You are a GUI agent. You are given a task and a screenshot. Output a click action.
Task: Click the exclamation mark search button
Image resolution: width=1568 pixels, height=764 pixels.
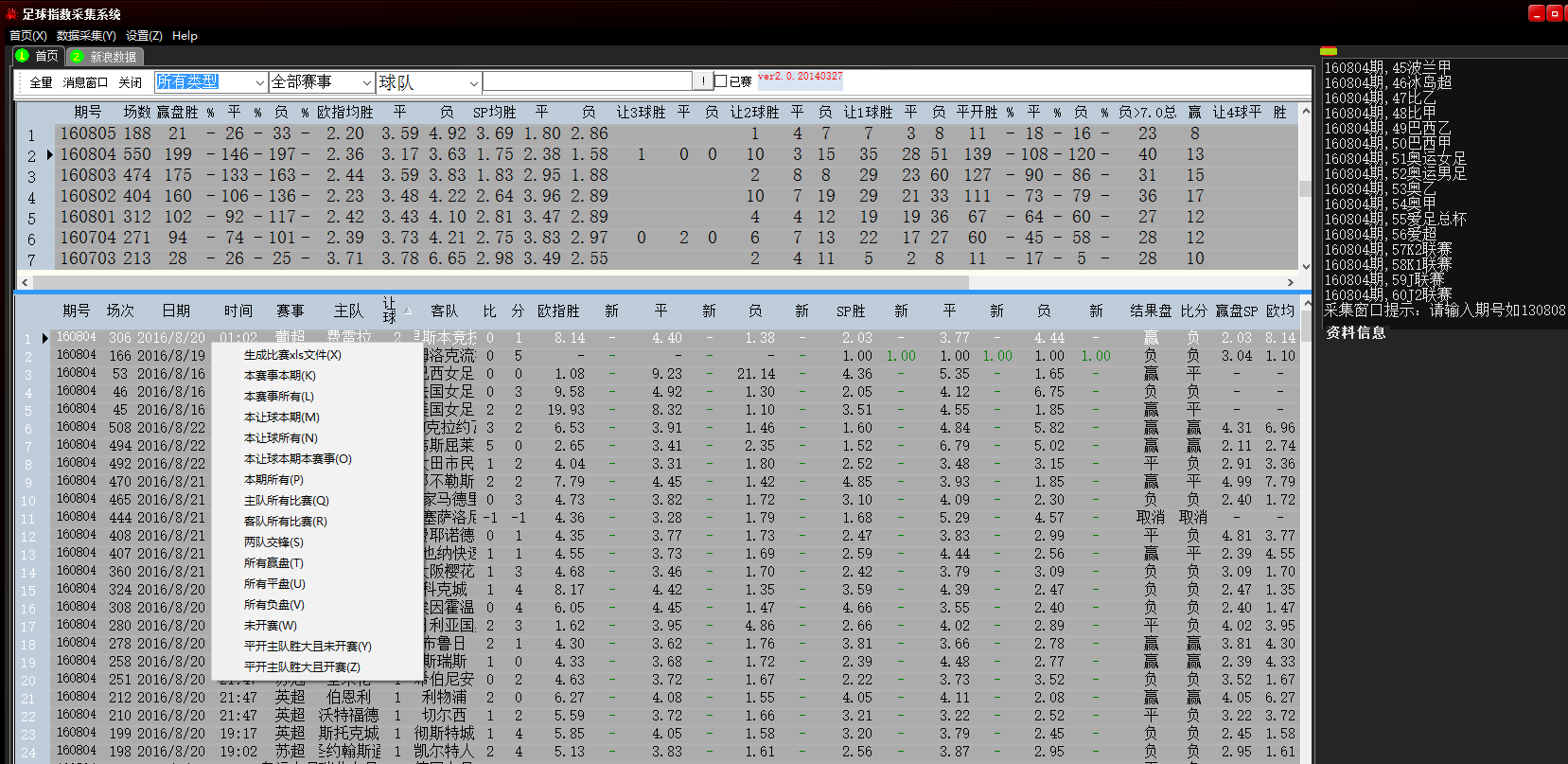702,81
